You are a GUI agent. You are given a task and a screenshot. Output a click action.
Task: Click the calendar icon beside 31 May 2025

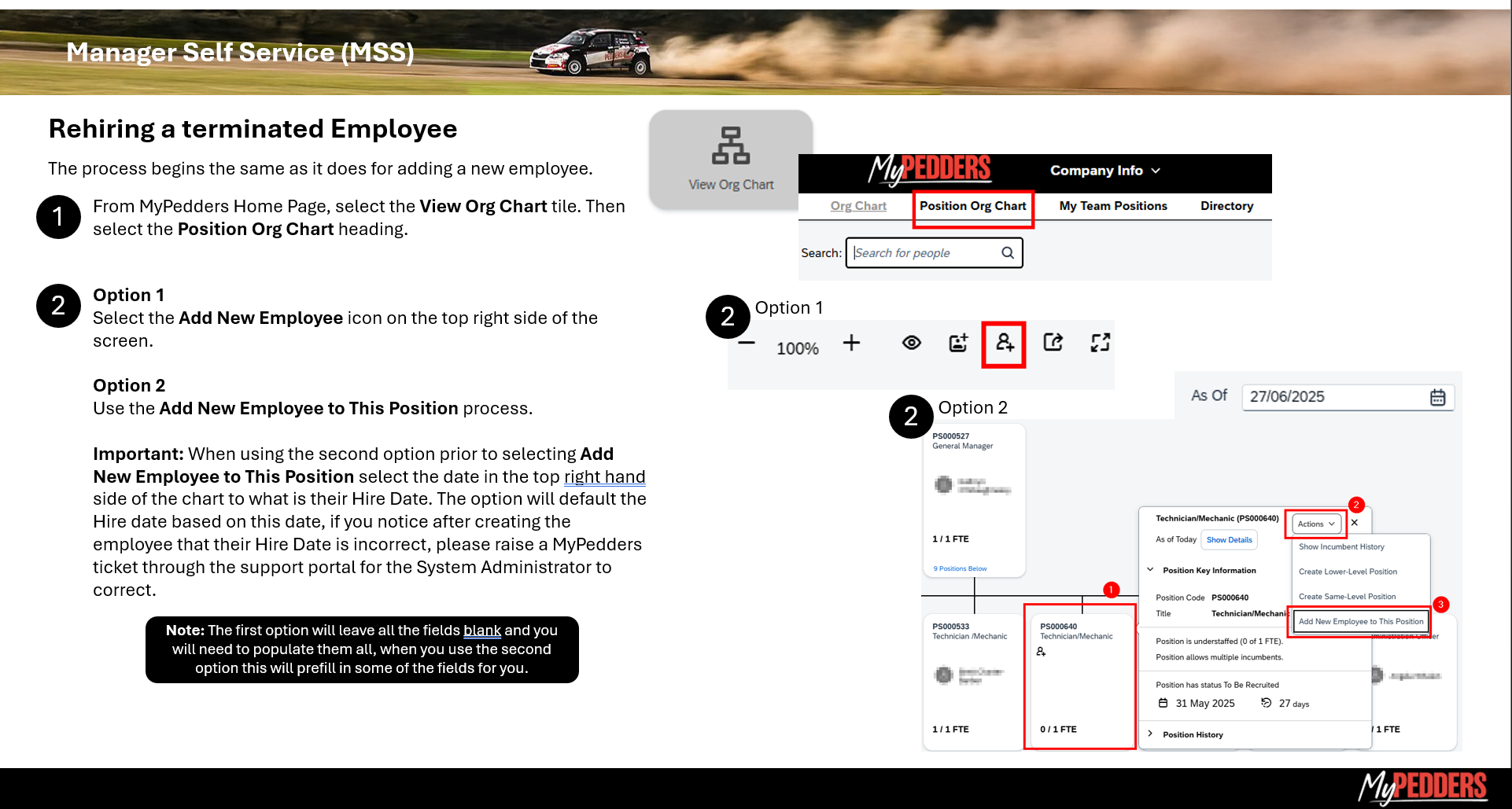[1163, 703]
